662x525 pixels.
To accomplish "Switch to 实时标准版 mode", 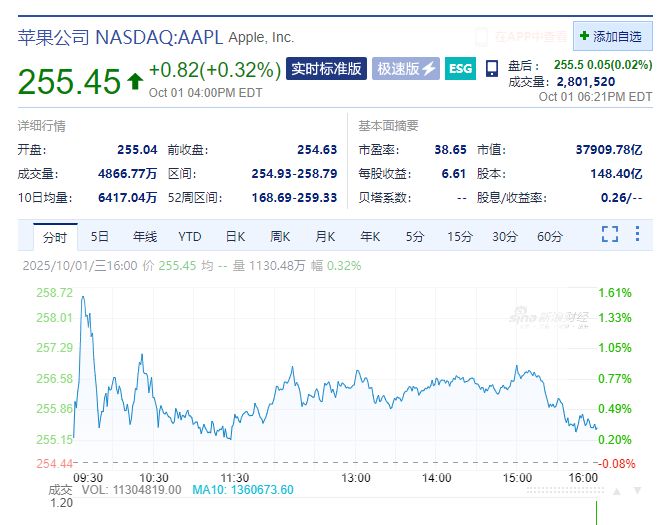I will coord(325,69).
